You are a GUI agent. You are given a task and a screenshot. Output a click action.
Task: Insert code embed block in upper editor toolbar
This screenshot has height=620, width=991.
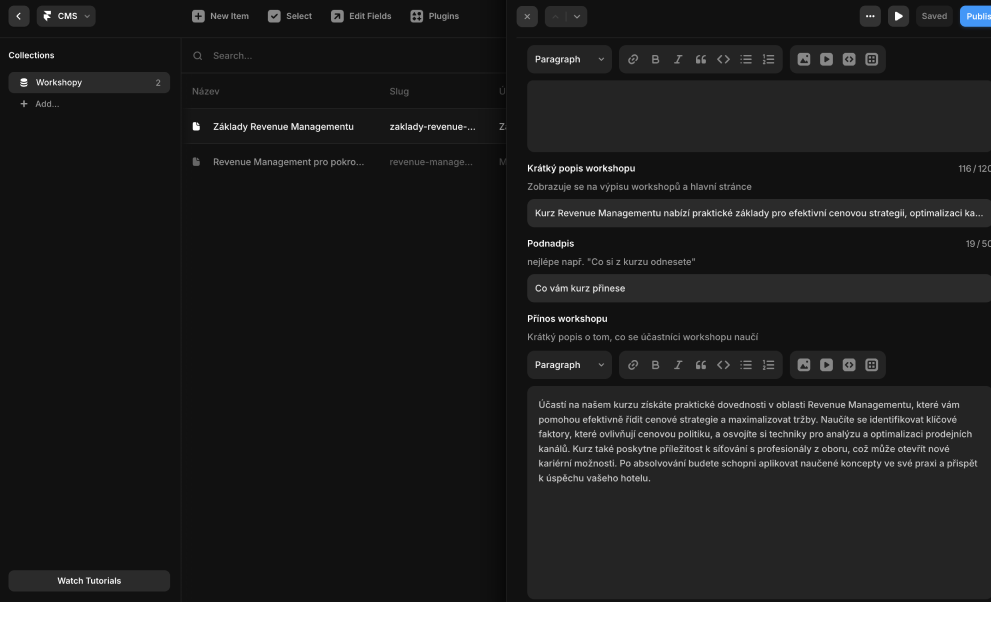click(x=849, y=59)
